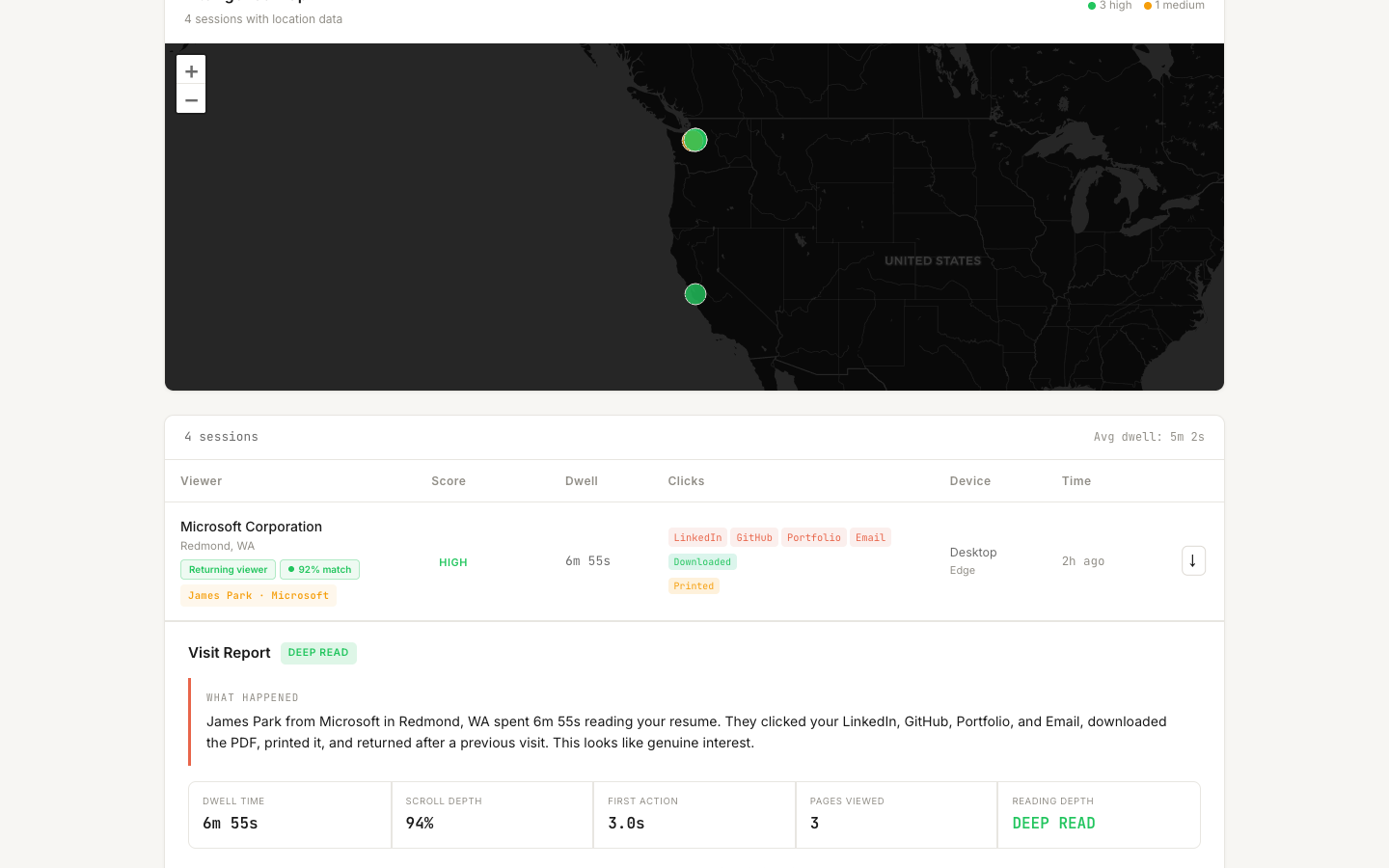
Task: Click the California green map marker
Action: click(x=695, y=294)
